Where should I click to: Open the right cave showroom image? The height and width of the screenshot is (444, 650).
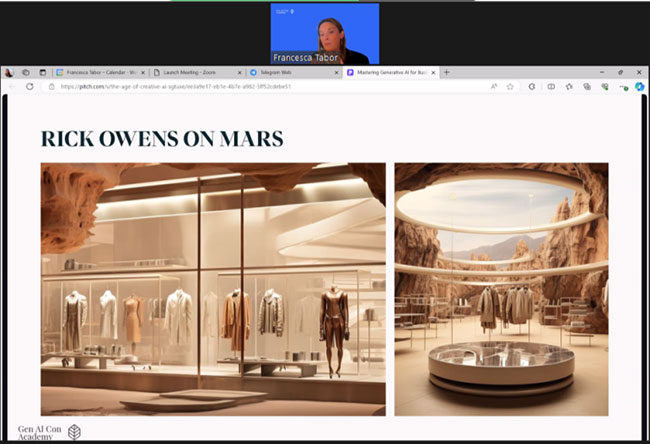tap(502, 289)
